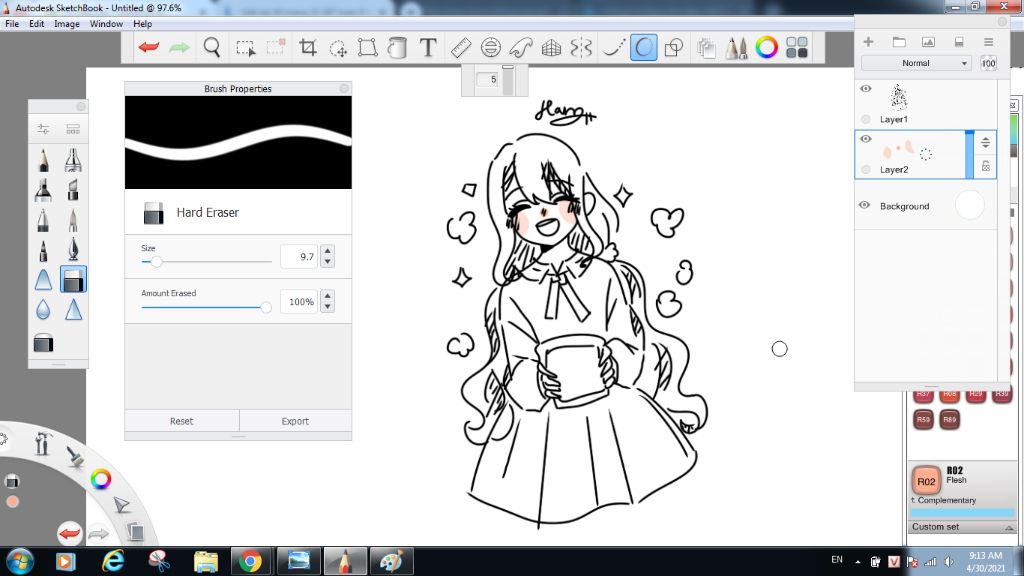Select the Zoom magnifier tool
Viewport: 1024px width, 576px height.
coord(212,47)
